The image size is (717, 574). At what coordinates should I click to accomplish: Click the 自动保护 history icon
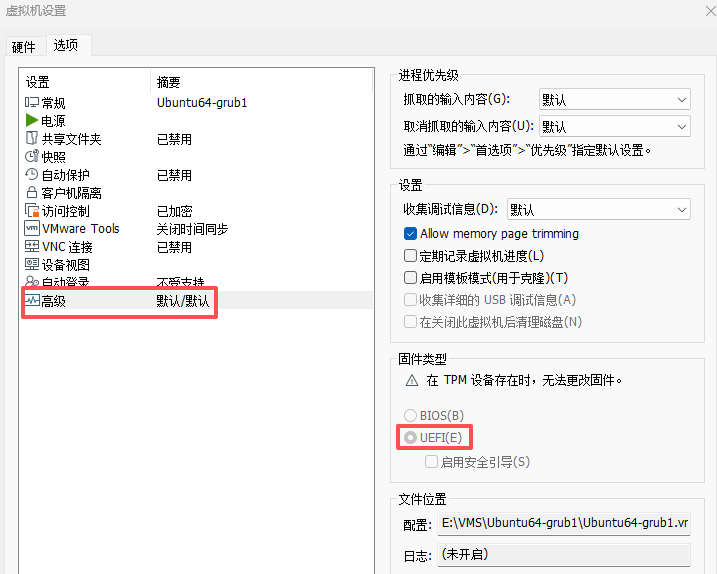[32, 174]
